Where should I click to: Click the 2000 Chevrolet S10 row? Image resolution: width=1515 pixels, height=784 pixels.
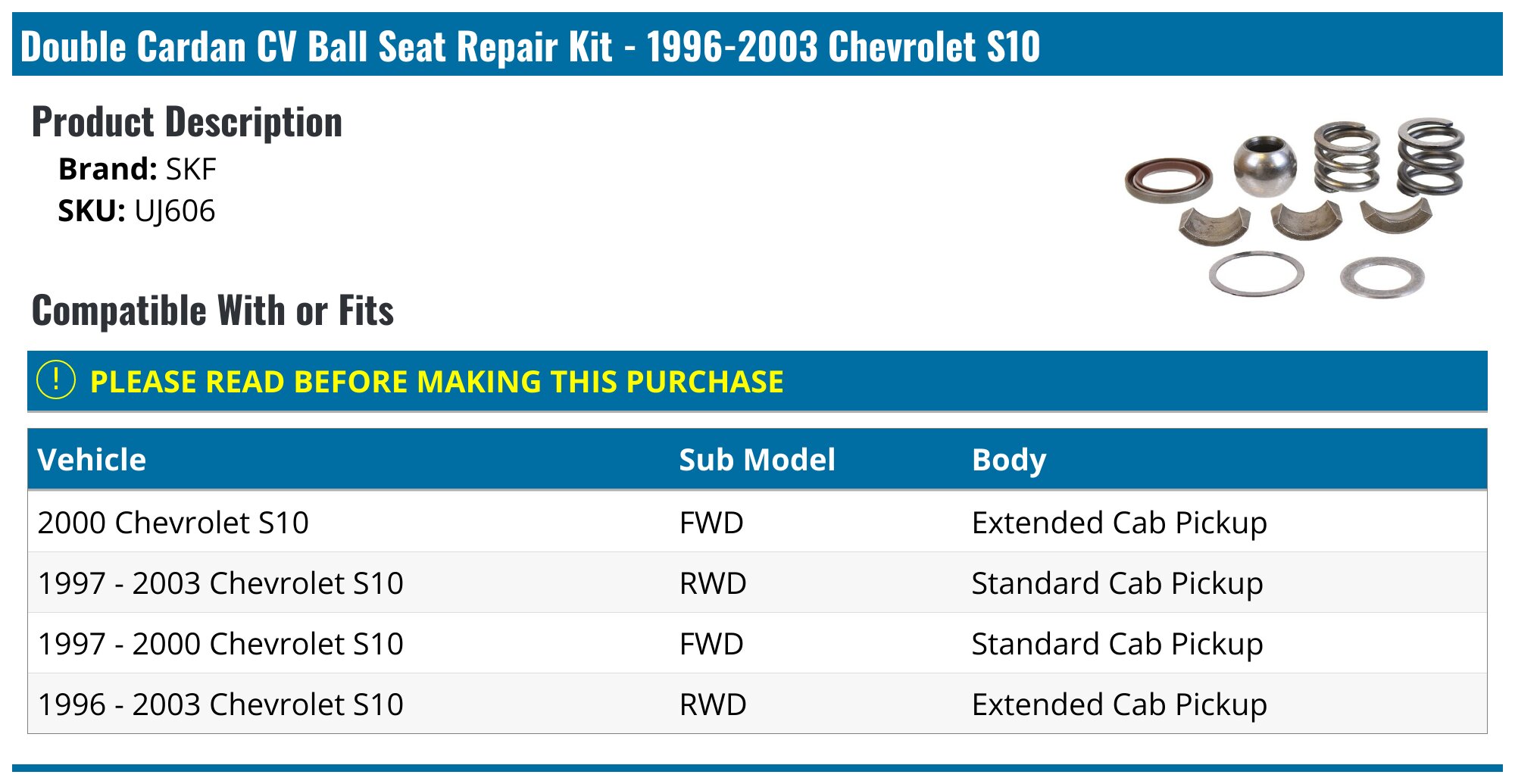pos(757,522)
